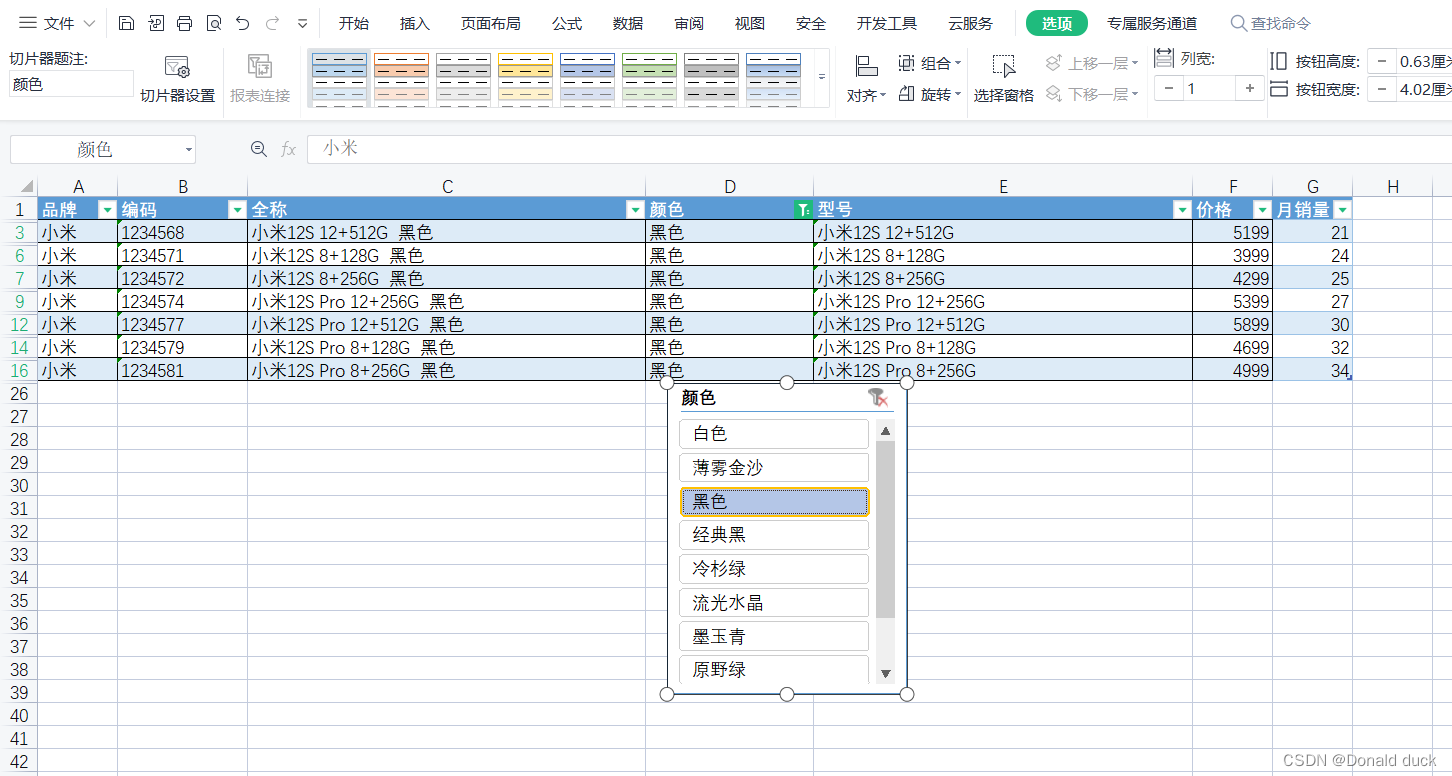The image size is (1452, 776).
Task: Open the active 颜色 column filter button
Action: 803,210
